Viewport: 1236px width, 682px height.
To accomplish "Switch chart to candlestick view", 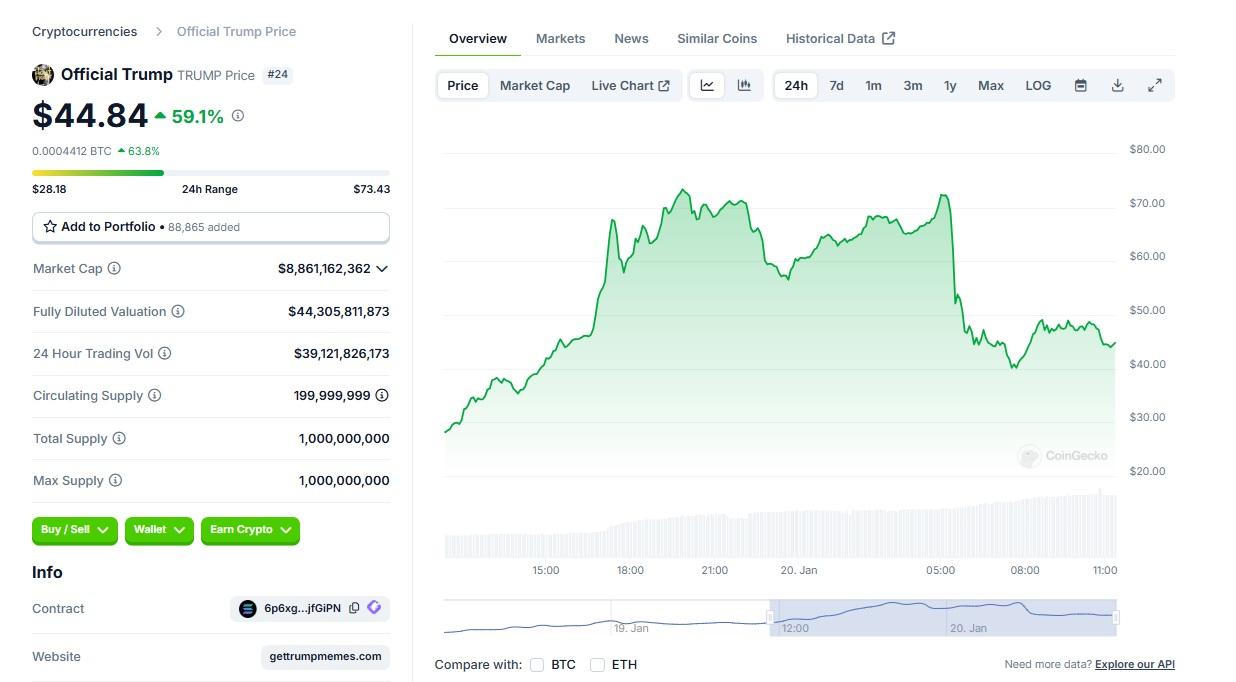I will click(744, 85).
